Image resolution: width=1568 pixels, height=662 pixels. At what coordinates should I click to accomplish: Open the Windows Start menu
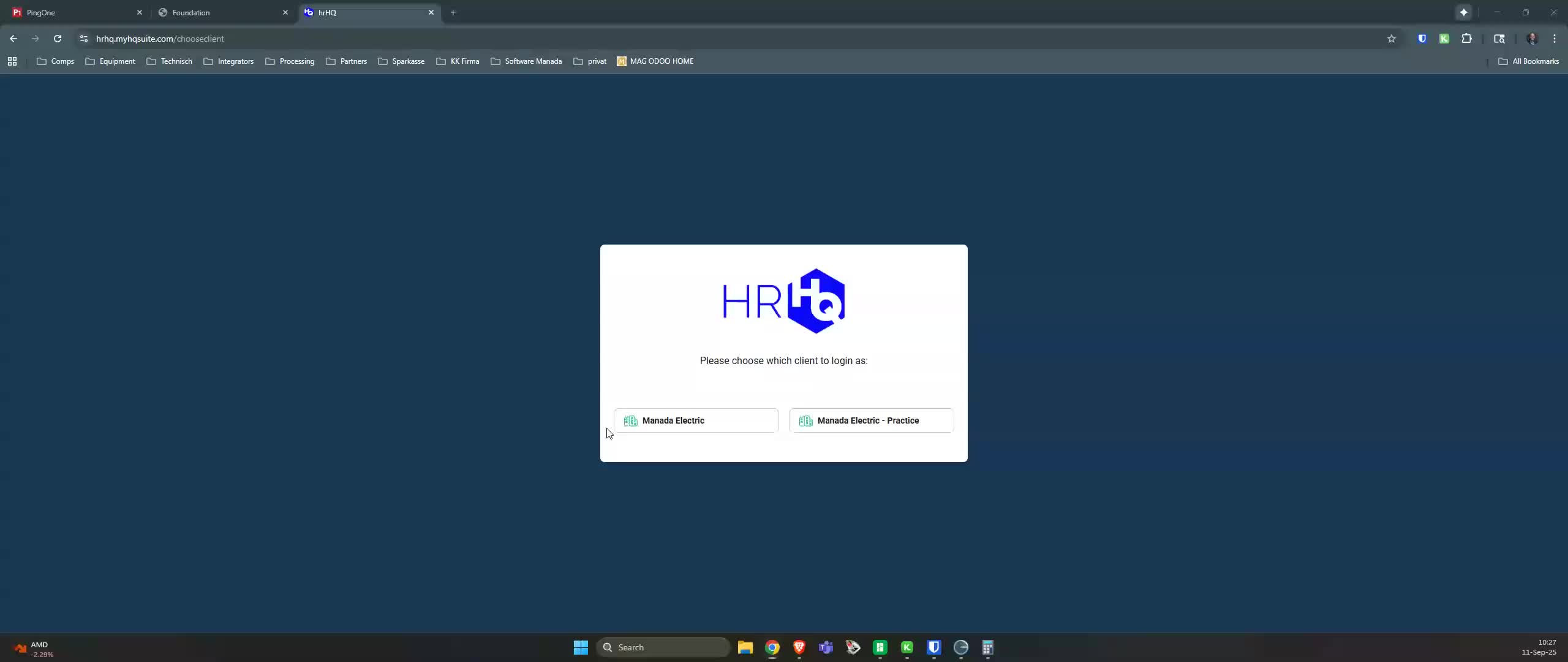(581, 647)
